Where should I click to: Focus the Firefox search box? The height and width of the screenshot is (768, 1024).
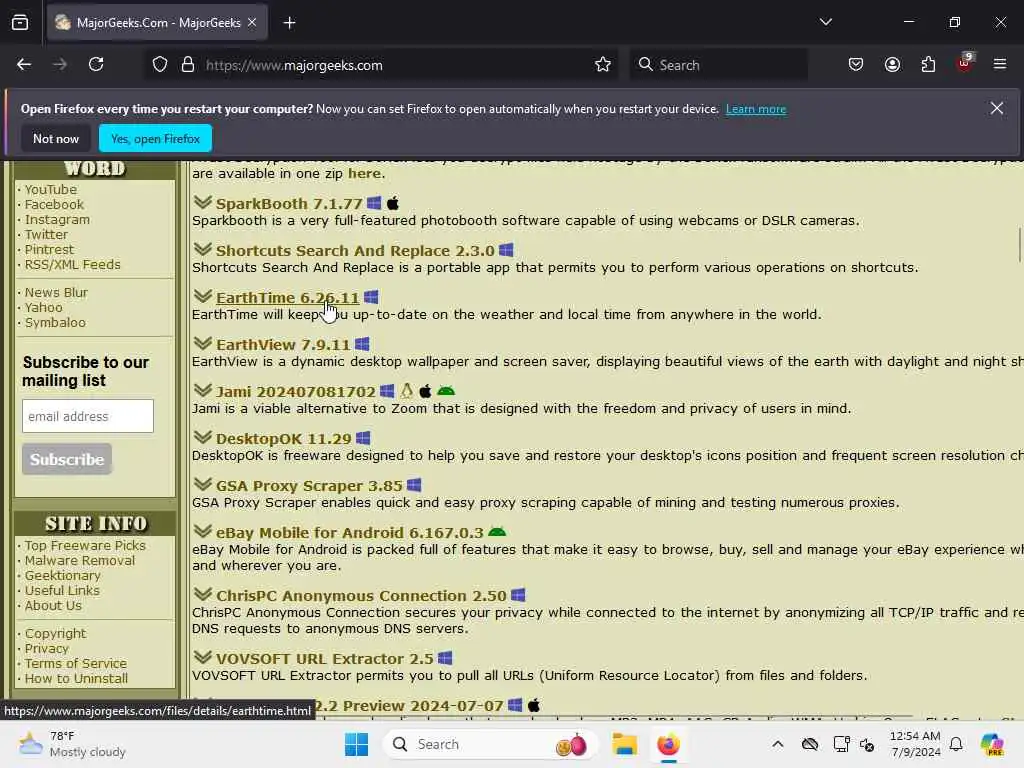719,65
